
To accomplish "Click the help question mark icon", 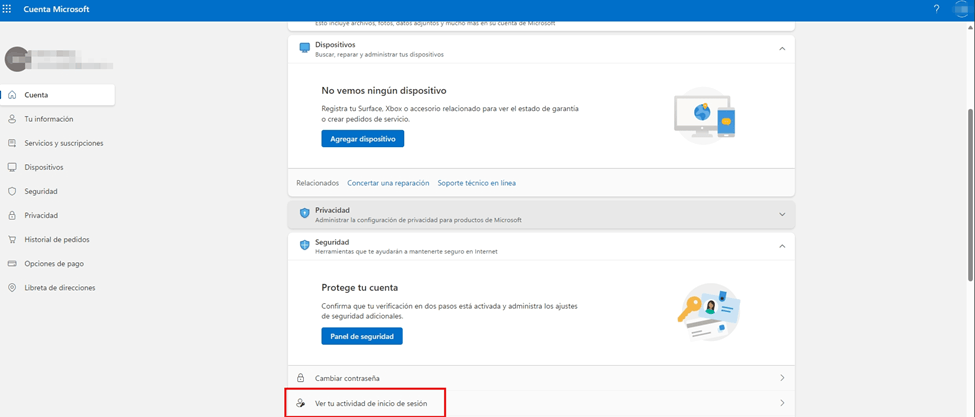I will click(x=936, y=9).
